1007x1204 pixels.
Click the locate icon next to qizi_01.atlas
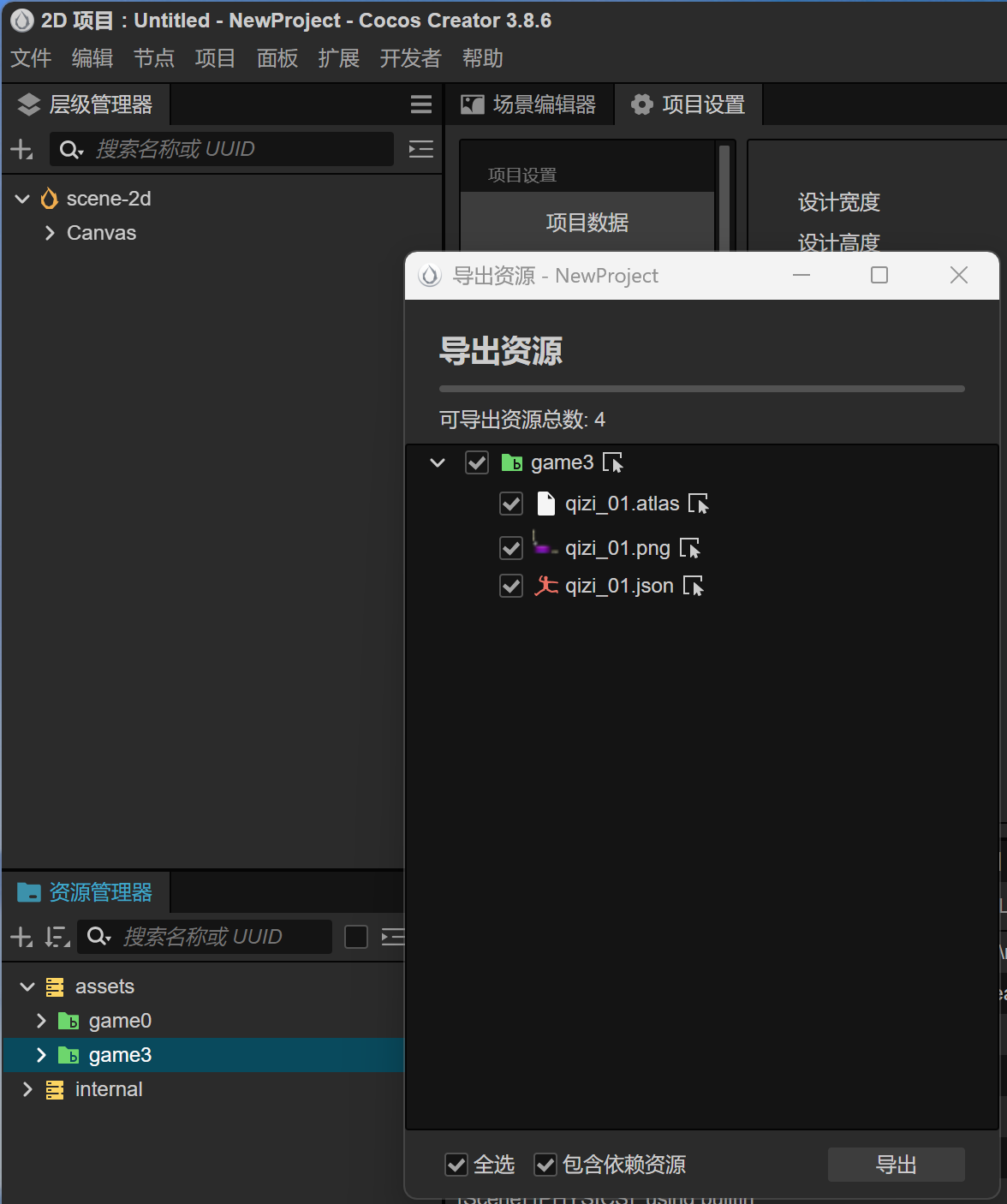pos(699,504)
